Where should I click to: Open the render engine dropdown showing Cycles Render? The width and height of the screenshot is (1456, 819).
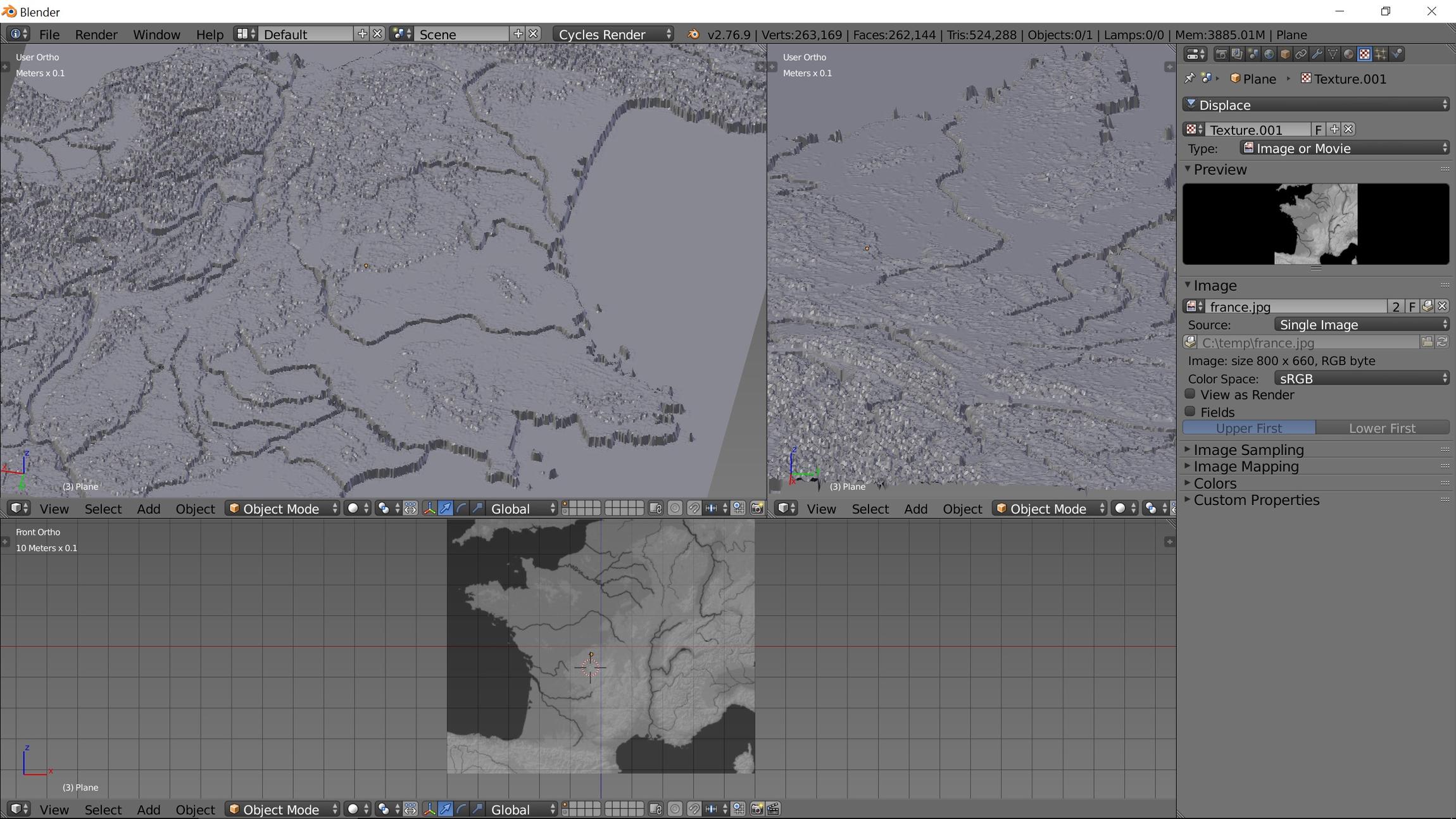tap(613, 34)
